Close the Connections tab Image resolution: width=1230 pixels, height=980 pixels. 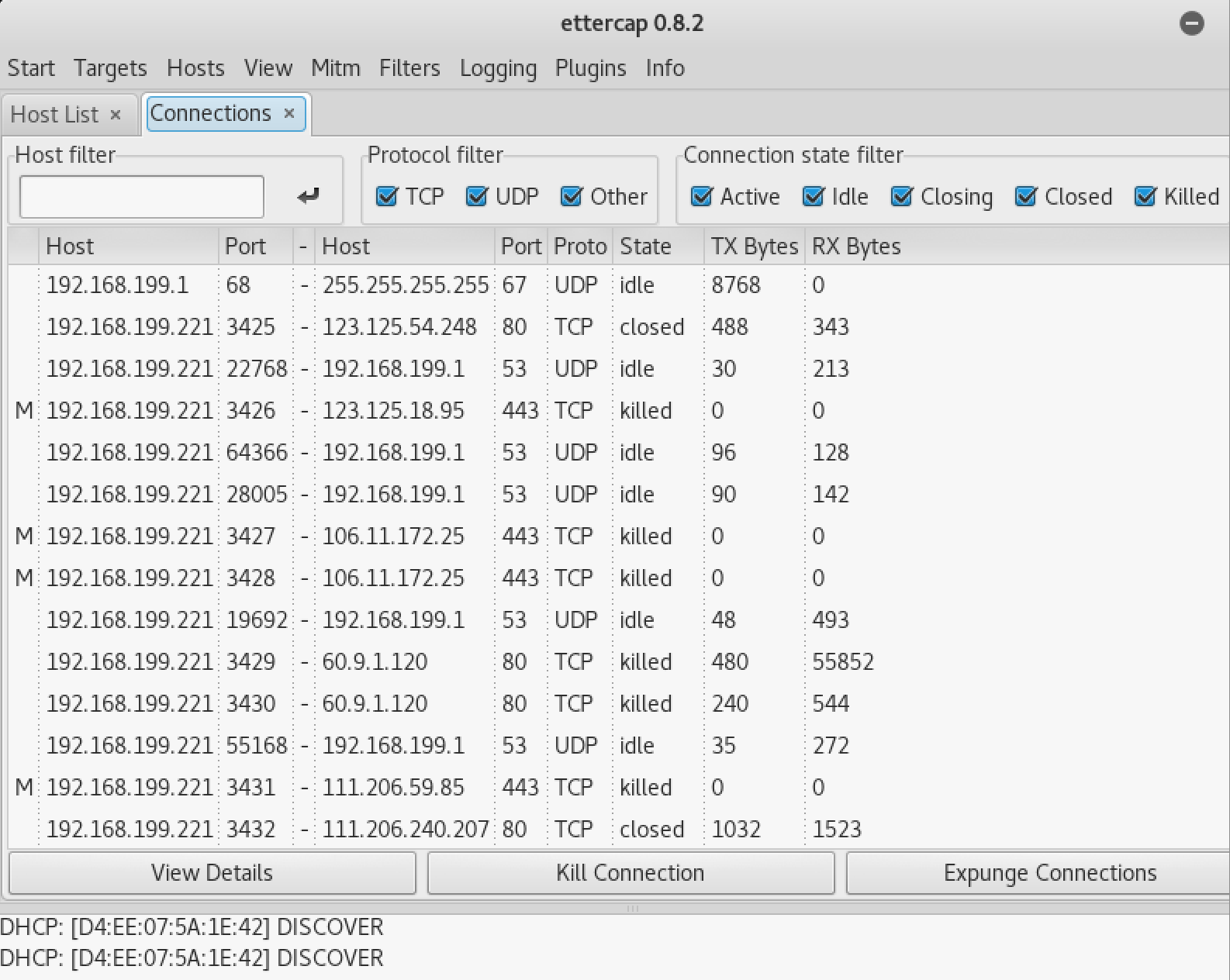coord(289,113)
